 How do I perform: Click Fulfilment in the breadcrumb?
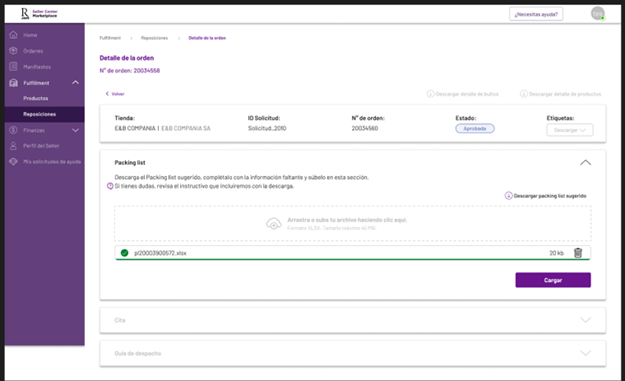[110, 38]
